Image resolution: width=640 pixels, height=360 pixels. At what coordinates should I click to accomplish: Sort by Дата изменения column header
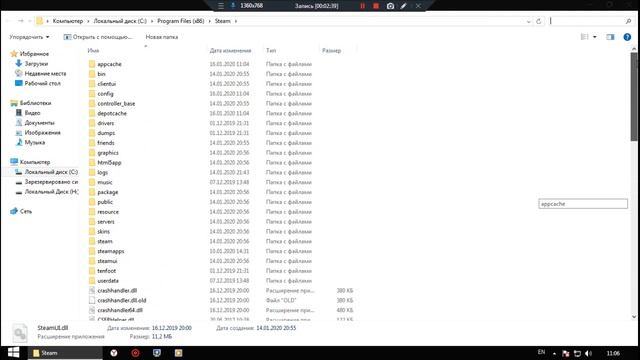coord(230,51)
